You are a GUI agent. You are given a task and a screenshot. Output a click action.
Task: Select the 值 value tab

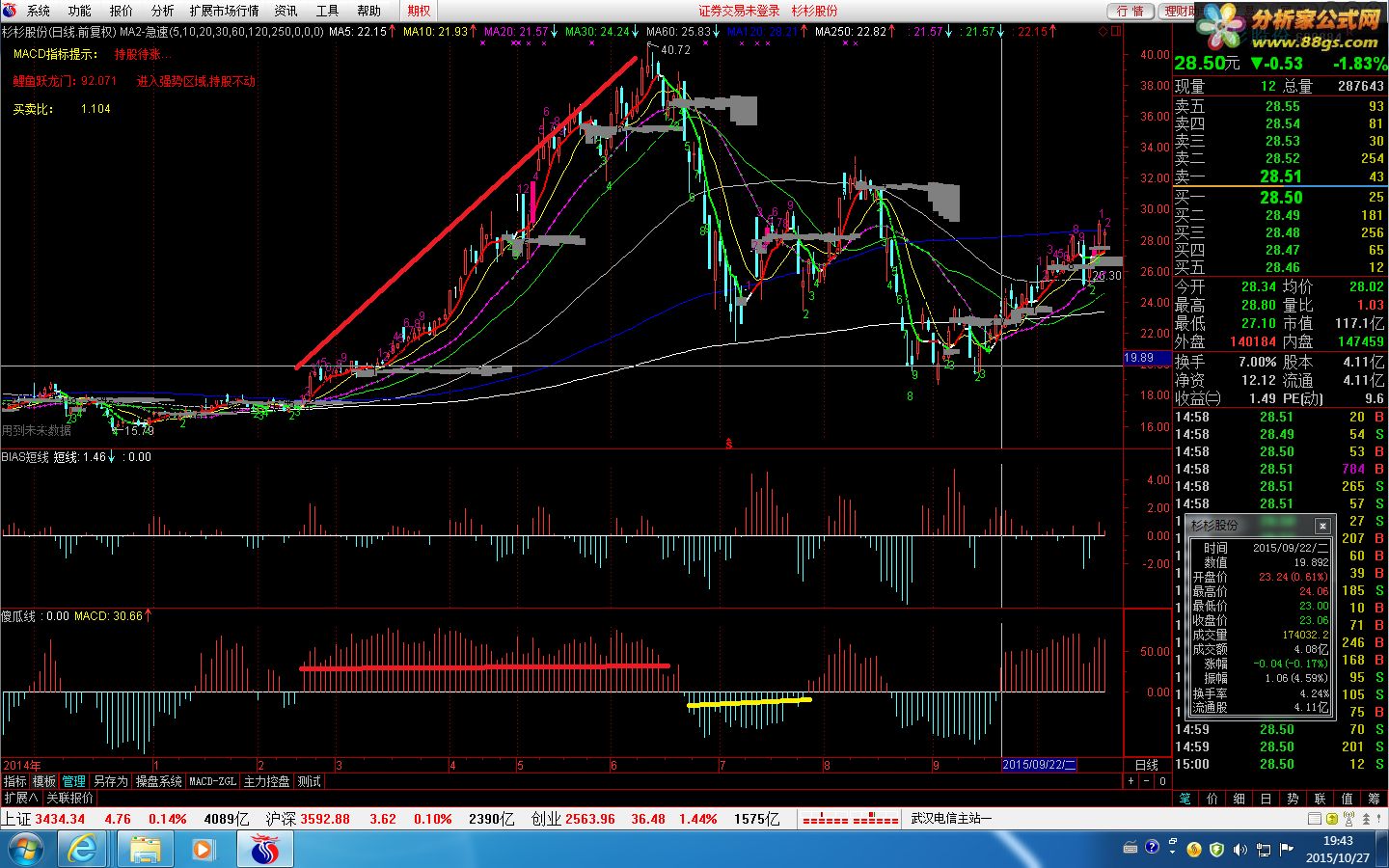click(x=1348, y=799)
